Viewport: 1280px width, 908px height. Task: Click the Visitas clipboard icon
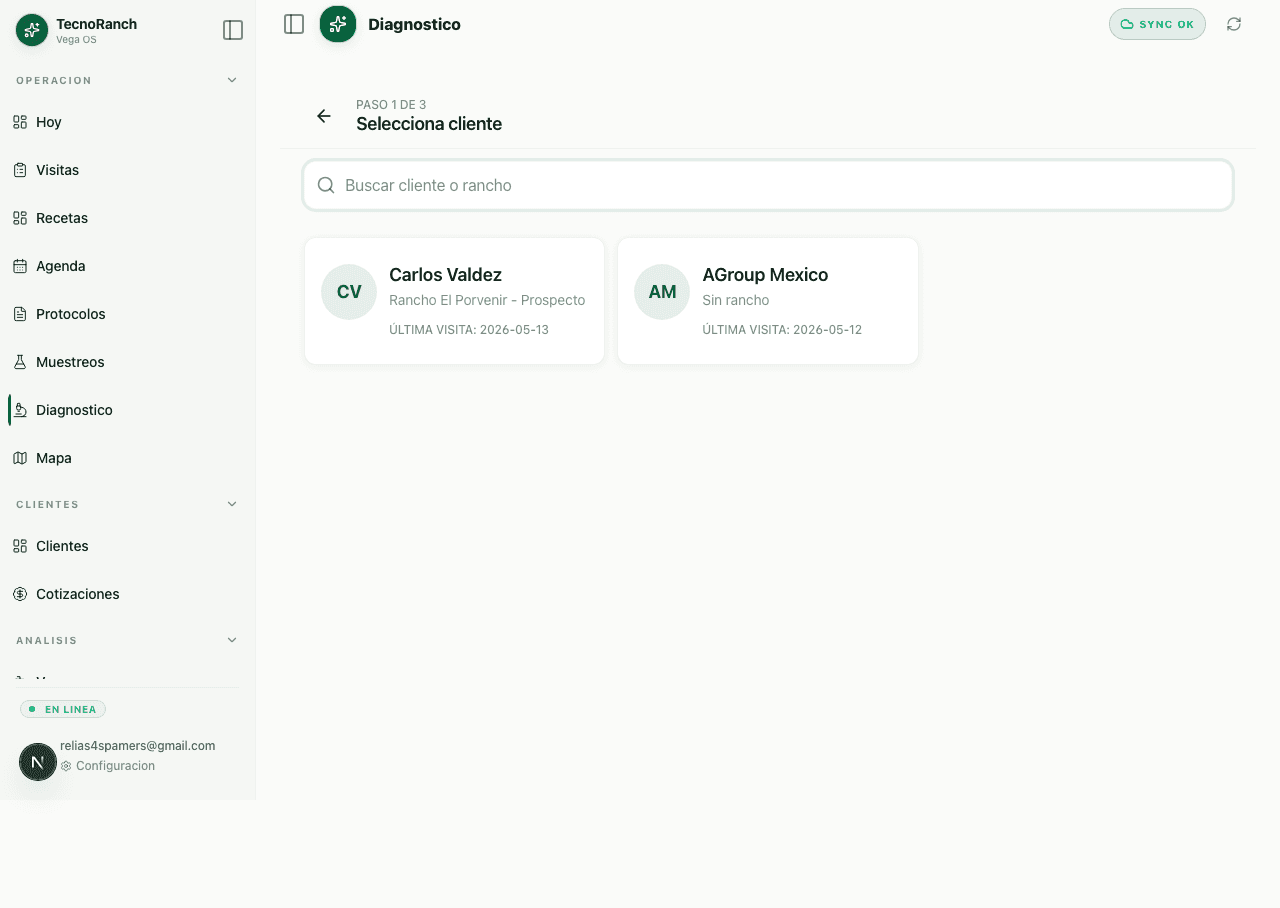[x=20, y=170]
